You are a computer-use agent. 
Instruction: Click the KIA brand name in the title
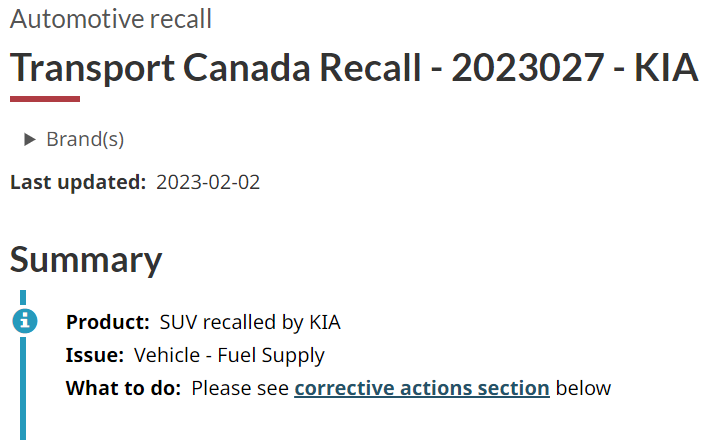(666, 68)
